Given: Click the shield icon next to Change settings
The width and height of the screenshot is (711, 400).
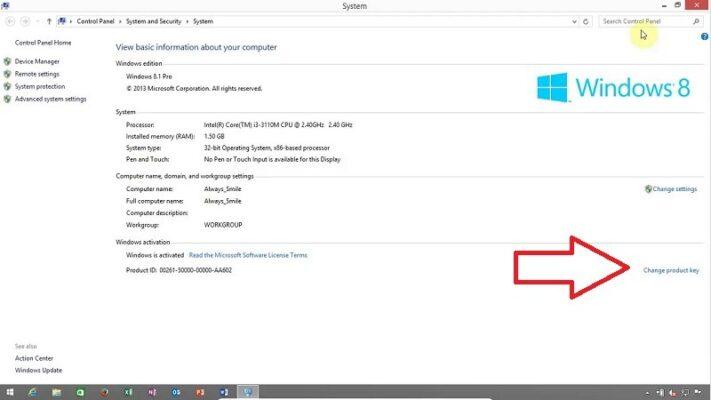Looking at the screenshot, I should coord(648,189).
